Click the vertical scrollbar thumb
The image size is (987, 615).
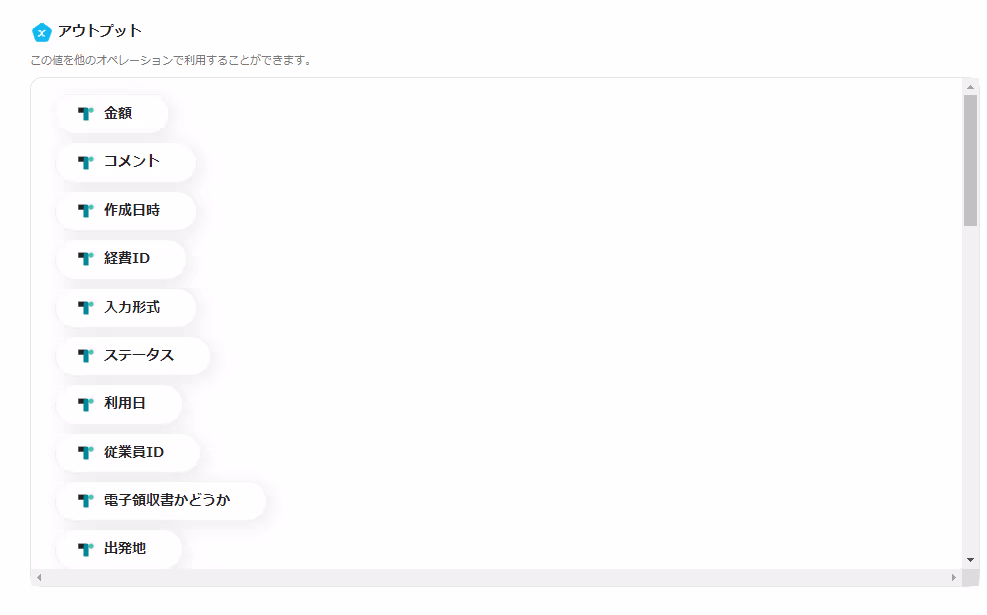pos(971,161)
